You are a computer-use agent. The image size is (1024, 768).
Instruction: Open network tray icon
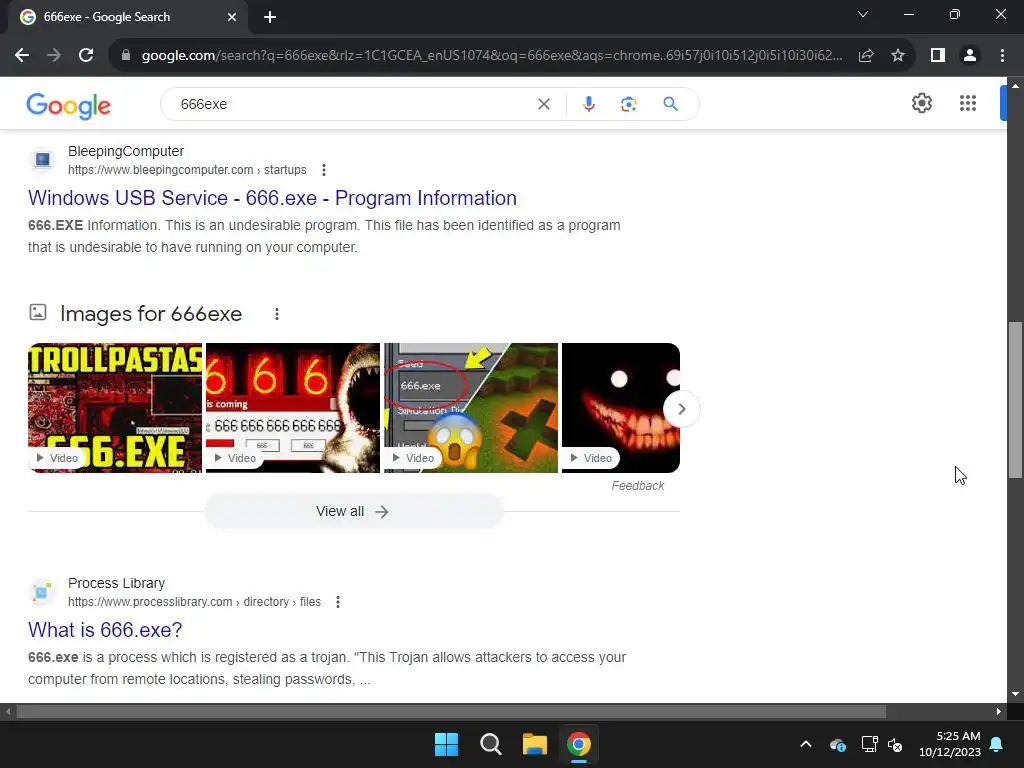pos(869,744)
